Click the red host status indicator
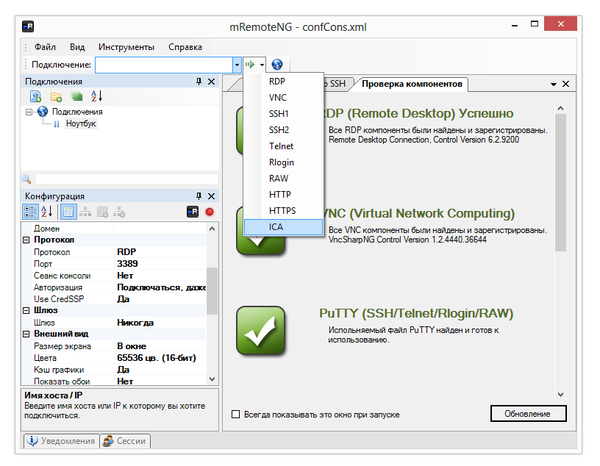 click(210, 212)
